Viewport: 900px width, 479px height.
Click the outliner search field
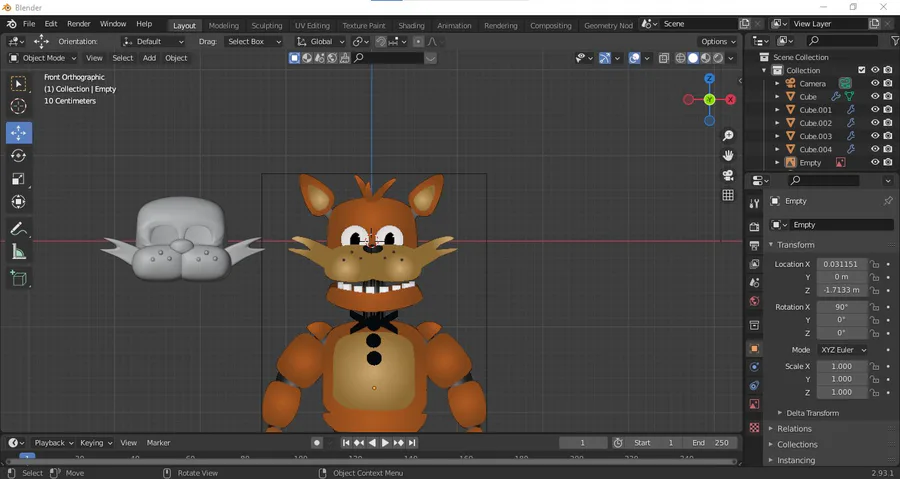point(841,41)
